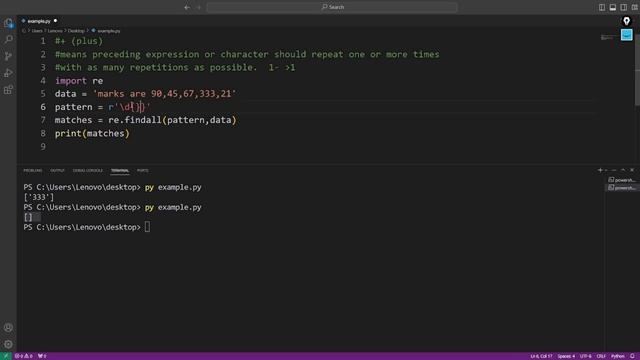Open the Search view in activity bar
Screen dimensions: 640x360
tap(8, 40)
